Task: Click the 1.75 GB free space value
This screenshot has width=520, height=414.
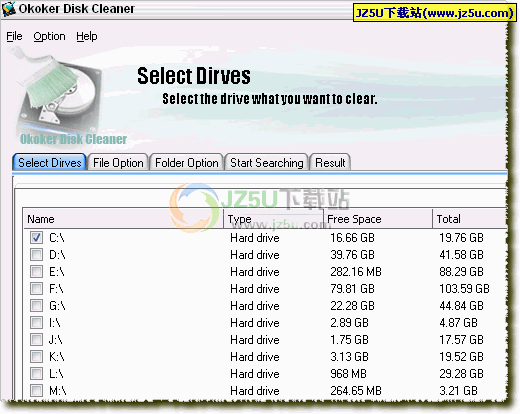Action: point(349,340)
